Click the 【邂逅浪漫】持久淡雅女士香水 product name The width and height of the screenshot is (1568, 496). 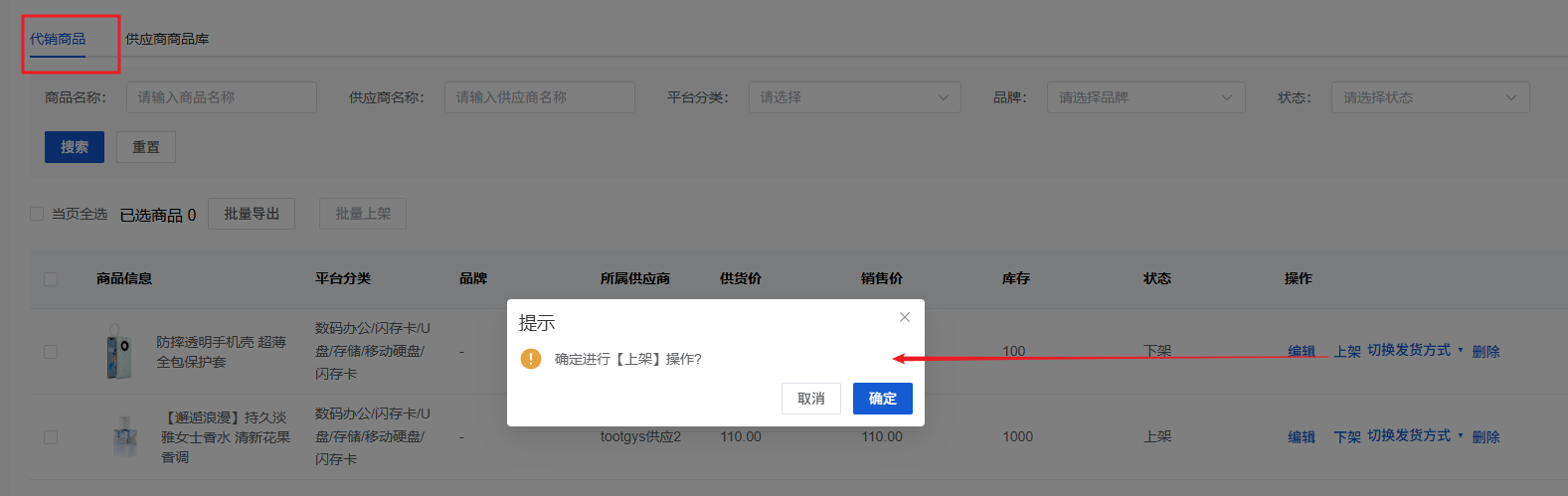(x=226, y=437)
